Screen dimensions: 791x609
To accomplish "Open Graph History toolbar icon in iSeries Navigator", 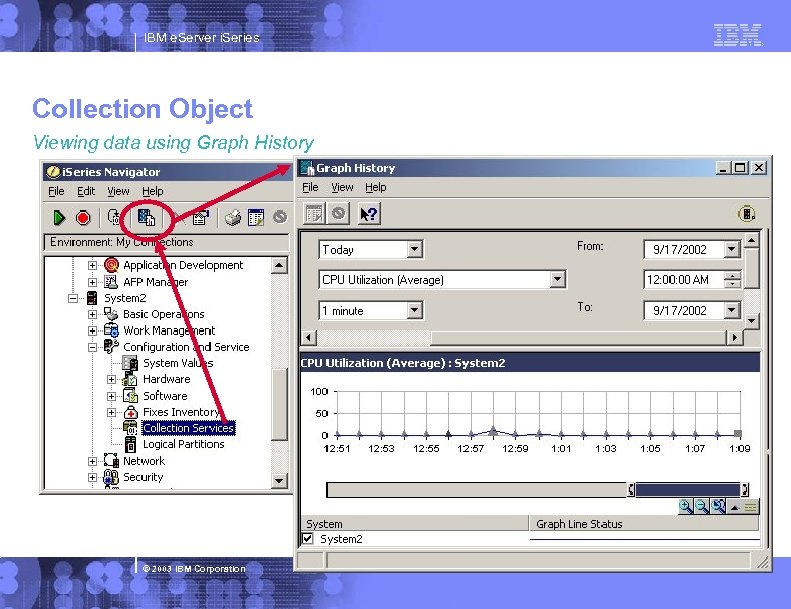I will tap(146, 217).
